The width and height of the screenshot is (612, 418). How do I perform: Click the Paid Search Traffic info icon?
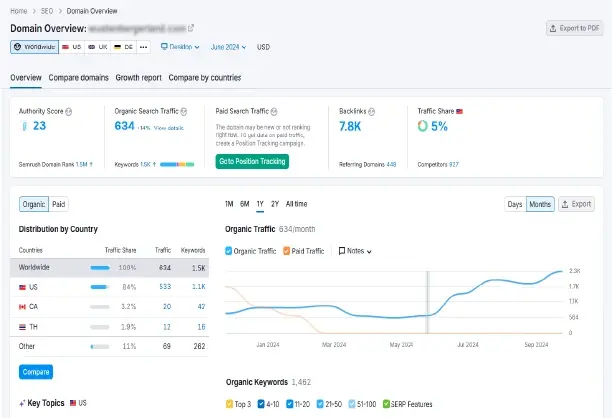274,112
